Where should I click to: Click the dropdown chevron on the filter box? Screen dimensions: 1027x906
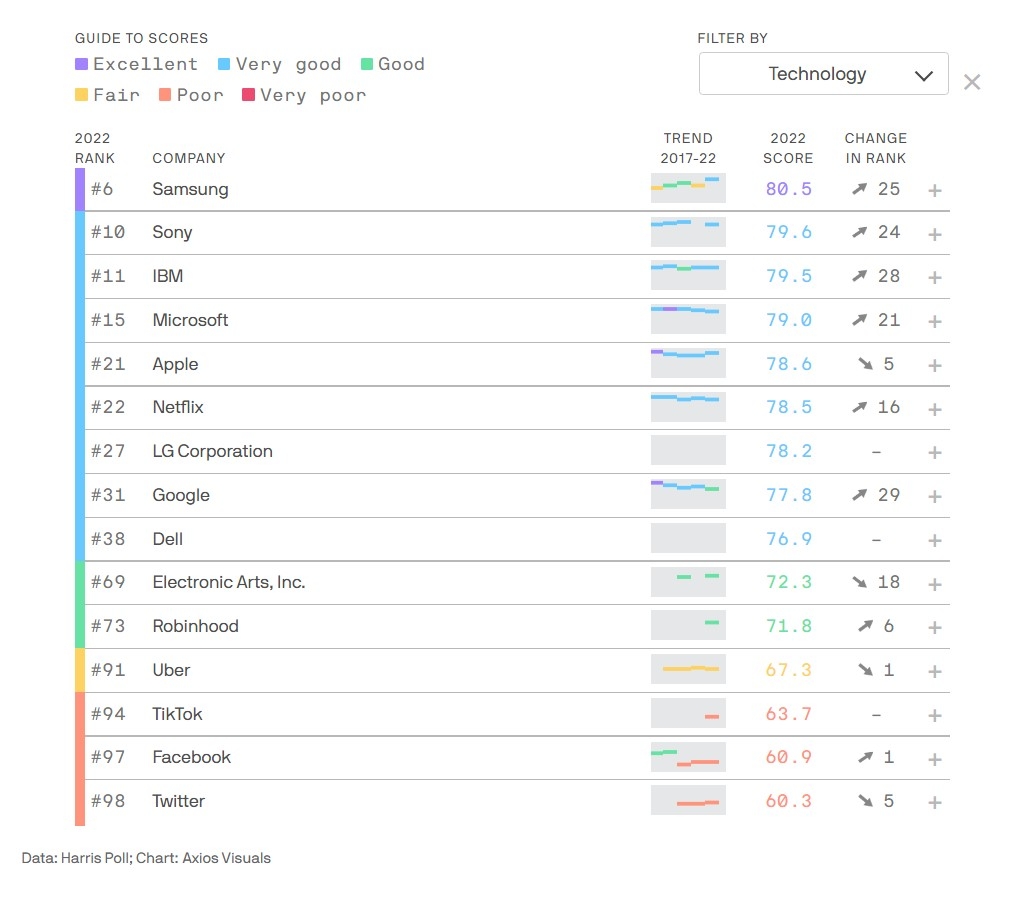(x=923, y=73)
